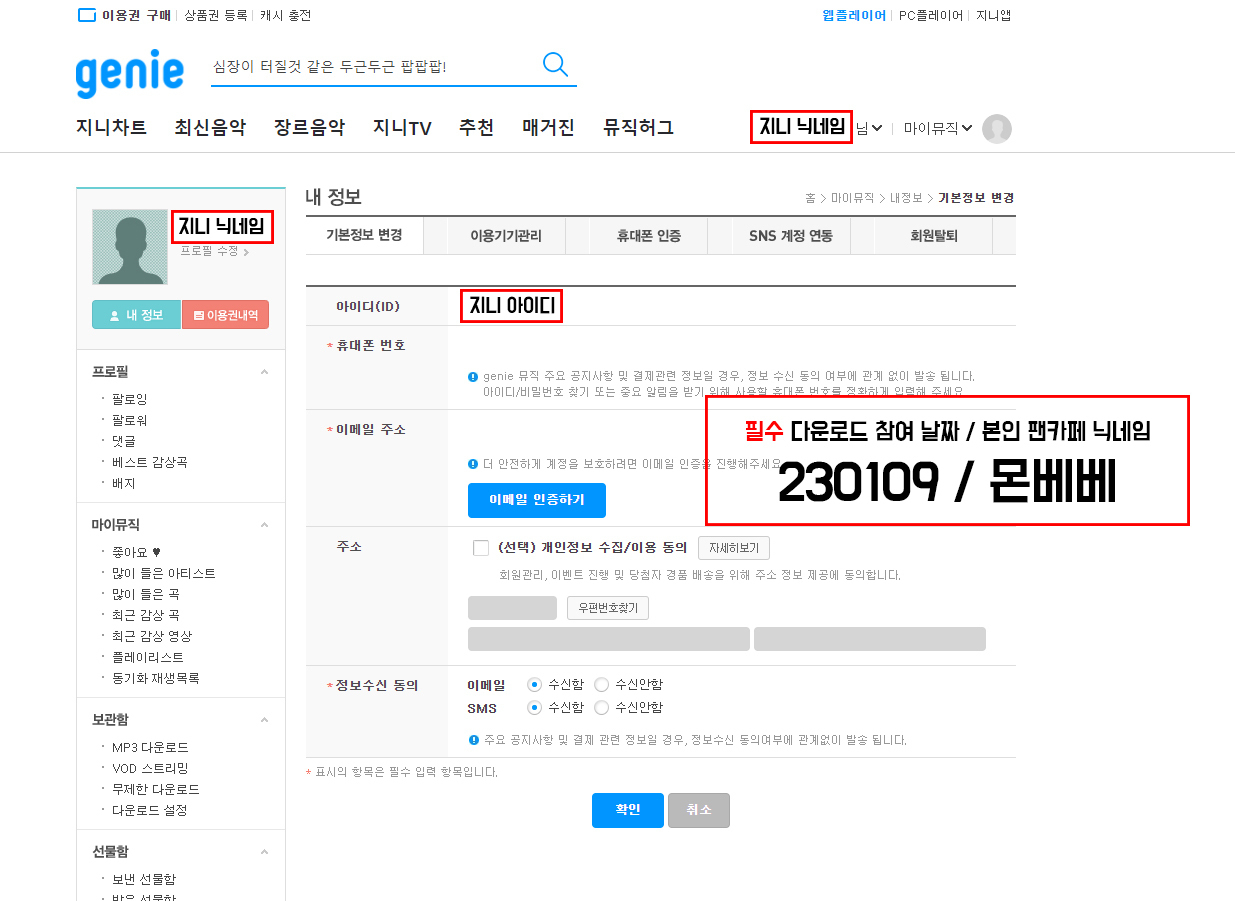Click the 이용권내역 button
Viewport: 1235px width, 901px height.
pos(225,315)
